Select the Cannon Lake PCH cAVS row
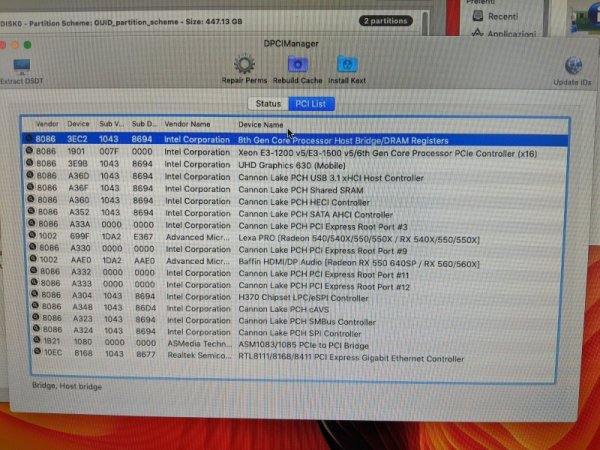The image size is (600, 450). 295,308
